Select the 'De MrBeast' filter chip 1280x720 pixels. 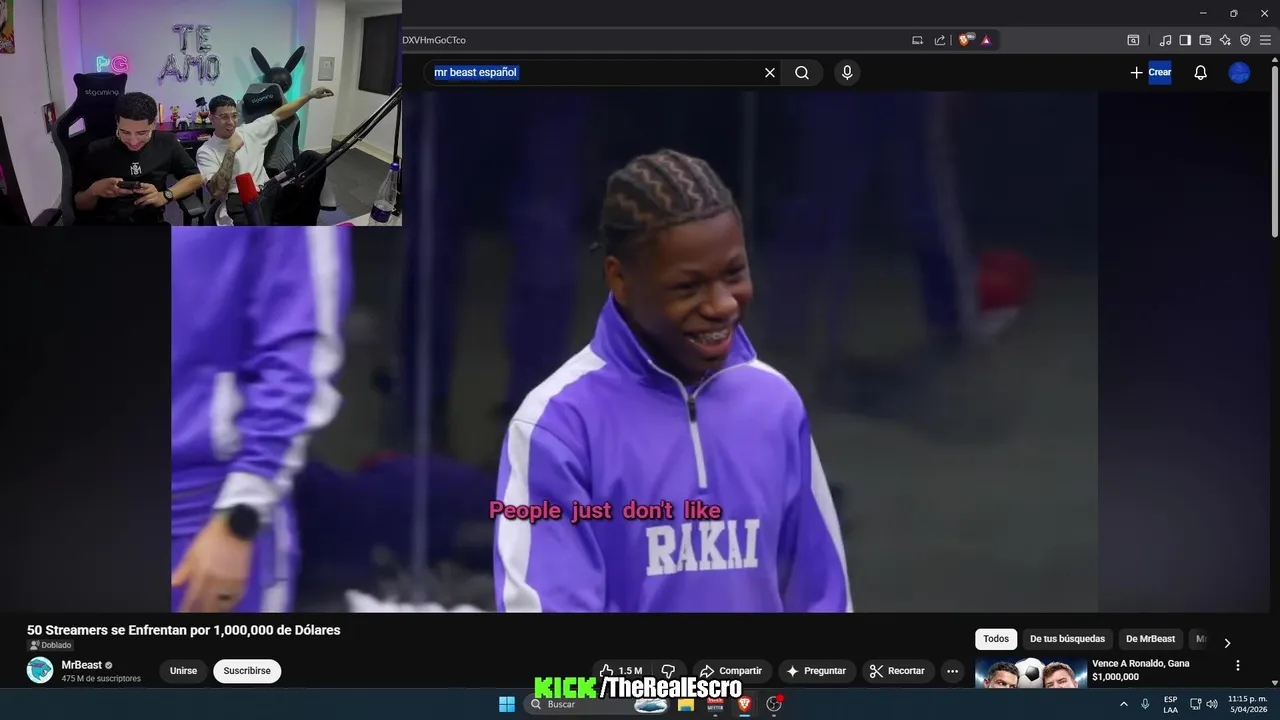point(1150,639)
